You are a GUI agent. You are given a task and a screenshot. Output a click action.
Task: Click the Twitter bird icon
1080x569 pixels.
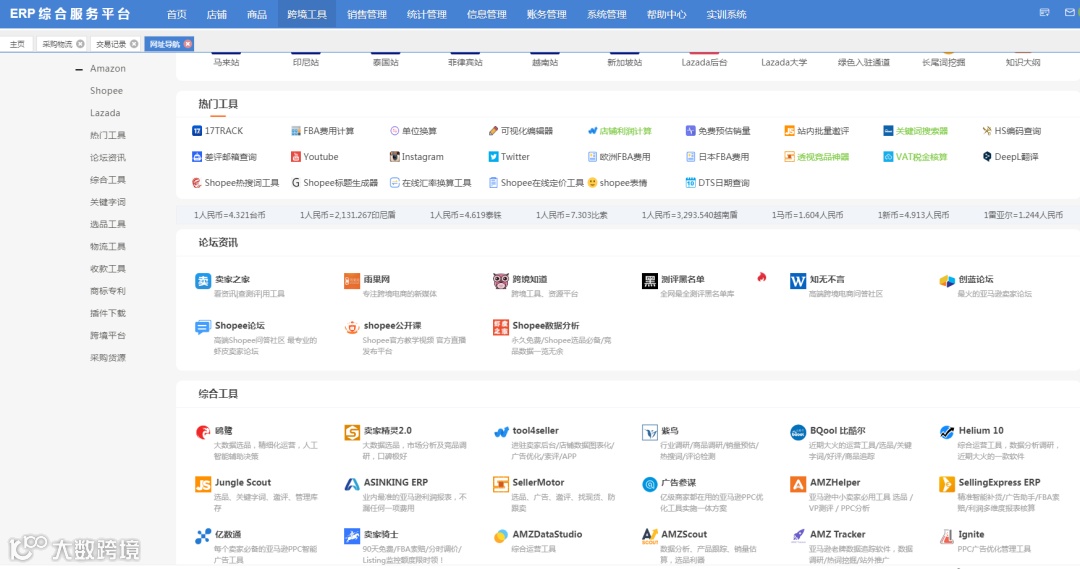pyautogui.click(x=493, y=157)
